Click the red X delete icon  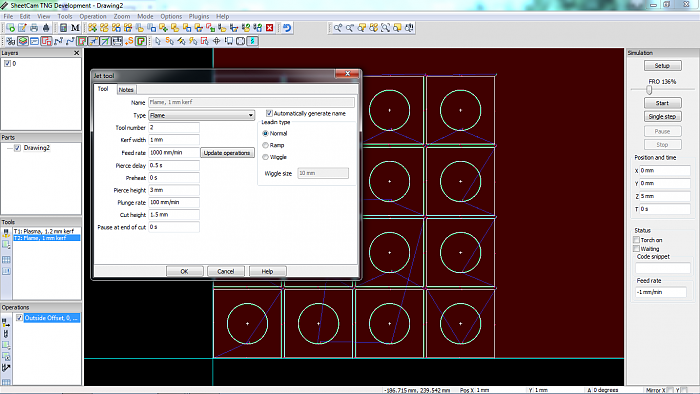point(270,28)
